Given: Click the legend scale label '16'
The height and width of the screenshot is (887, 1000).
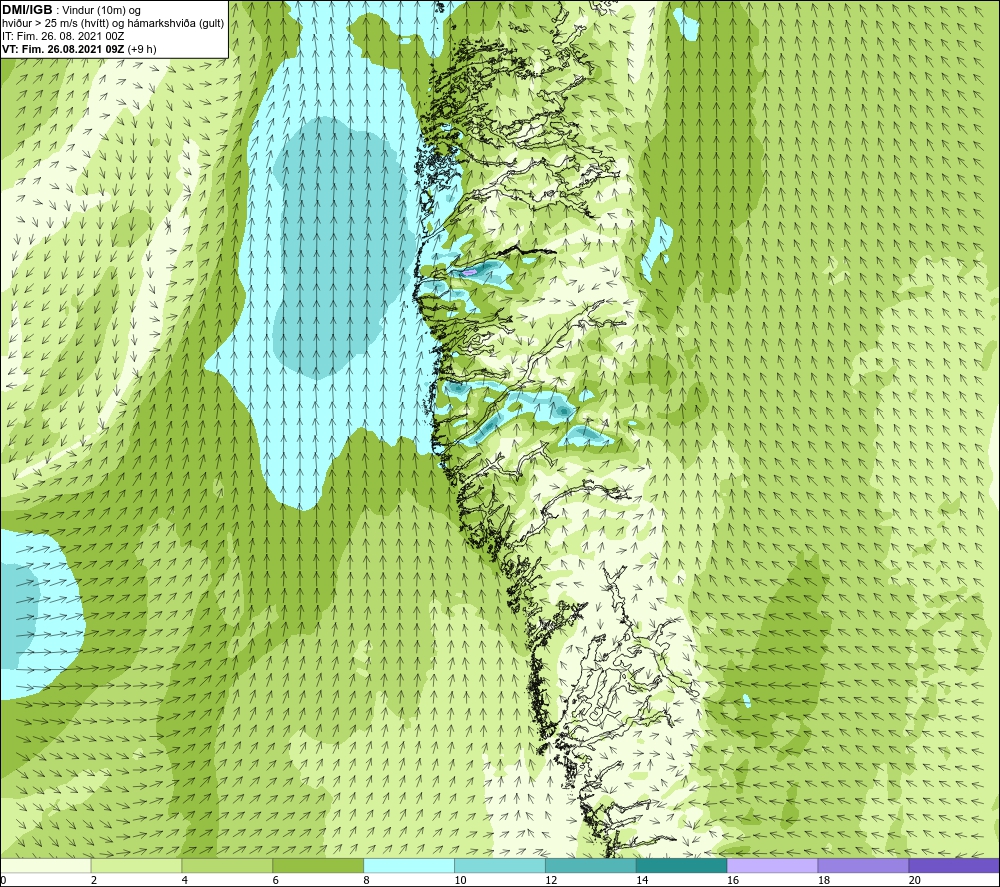Looking at the screenshot, I should 733,881.
